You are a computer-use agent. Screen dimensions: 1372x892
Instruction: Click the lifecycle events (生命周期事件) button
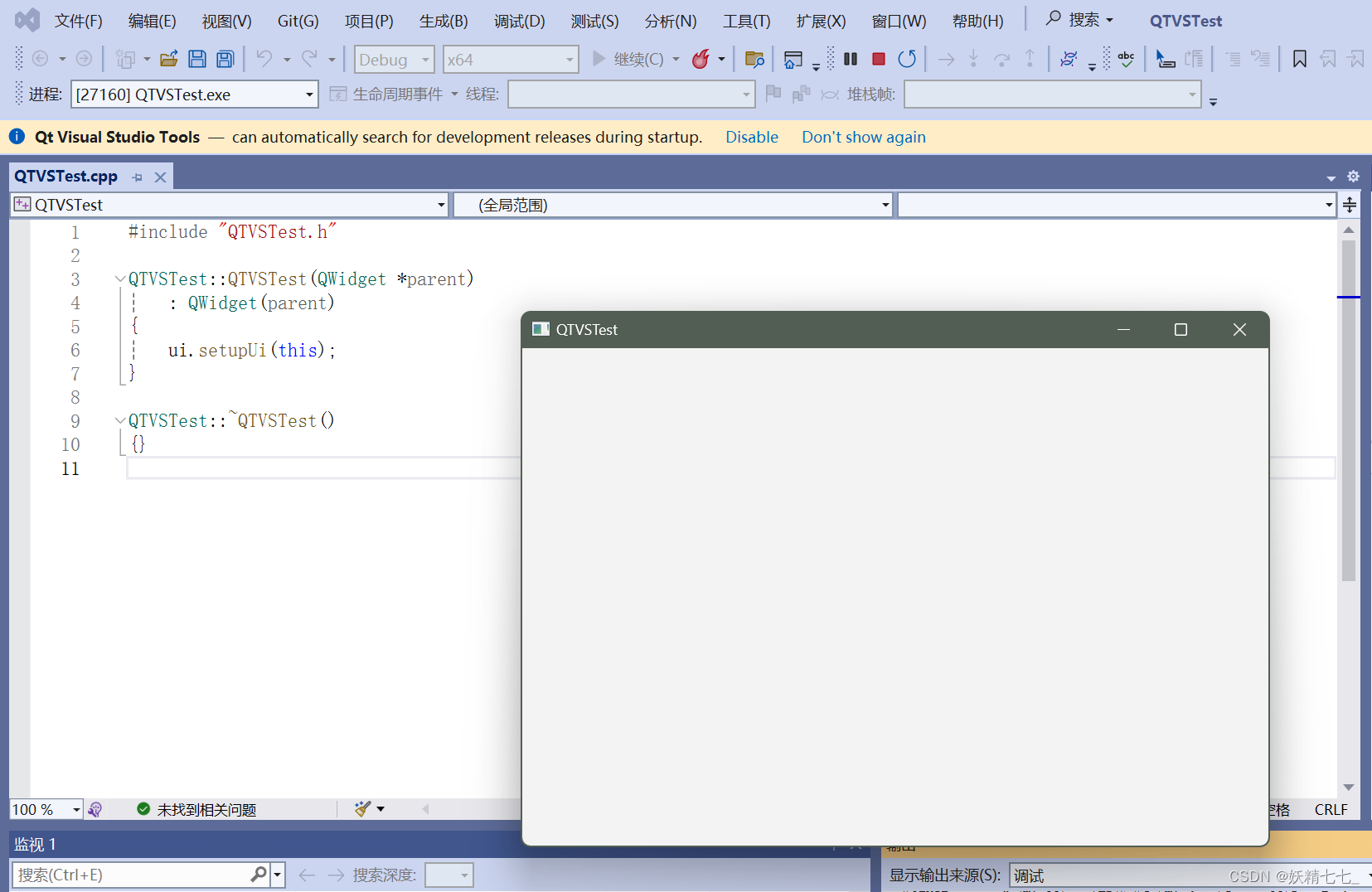click(x=386, y=95)
